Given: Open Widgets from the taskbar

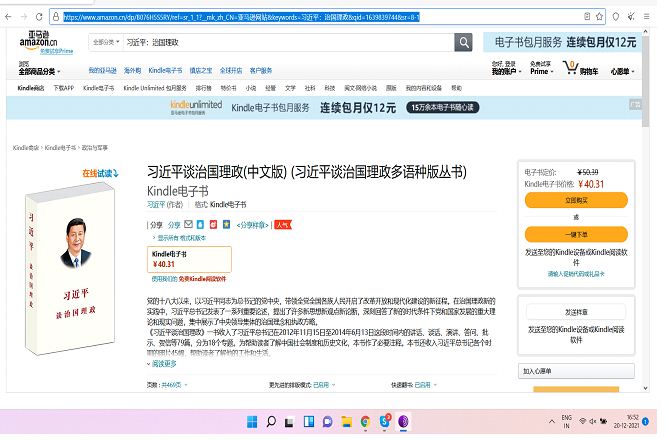Looking at the screenshot, I should tap(308, 422).
